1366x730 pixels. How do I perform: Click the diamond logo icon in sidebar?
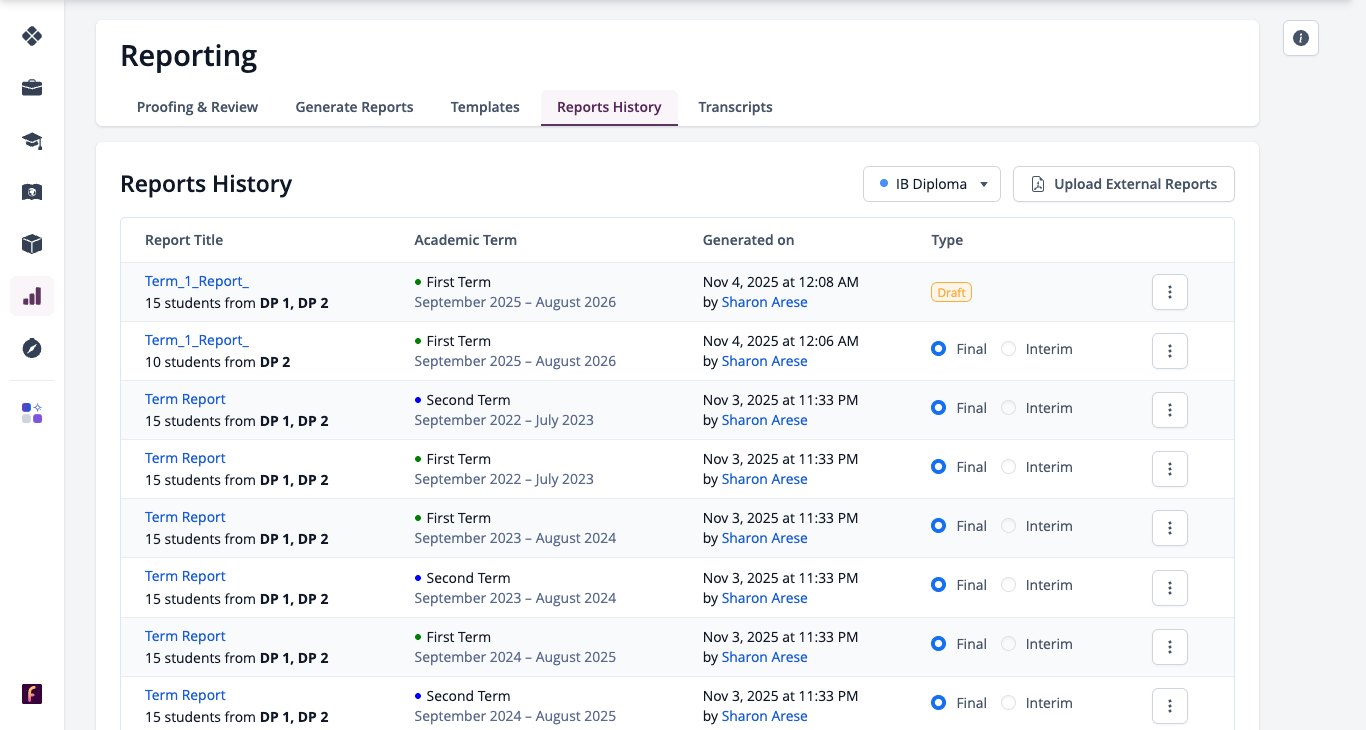[32, 36]
